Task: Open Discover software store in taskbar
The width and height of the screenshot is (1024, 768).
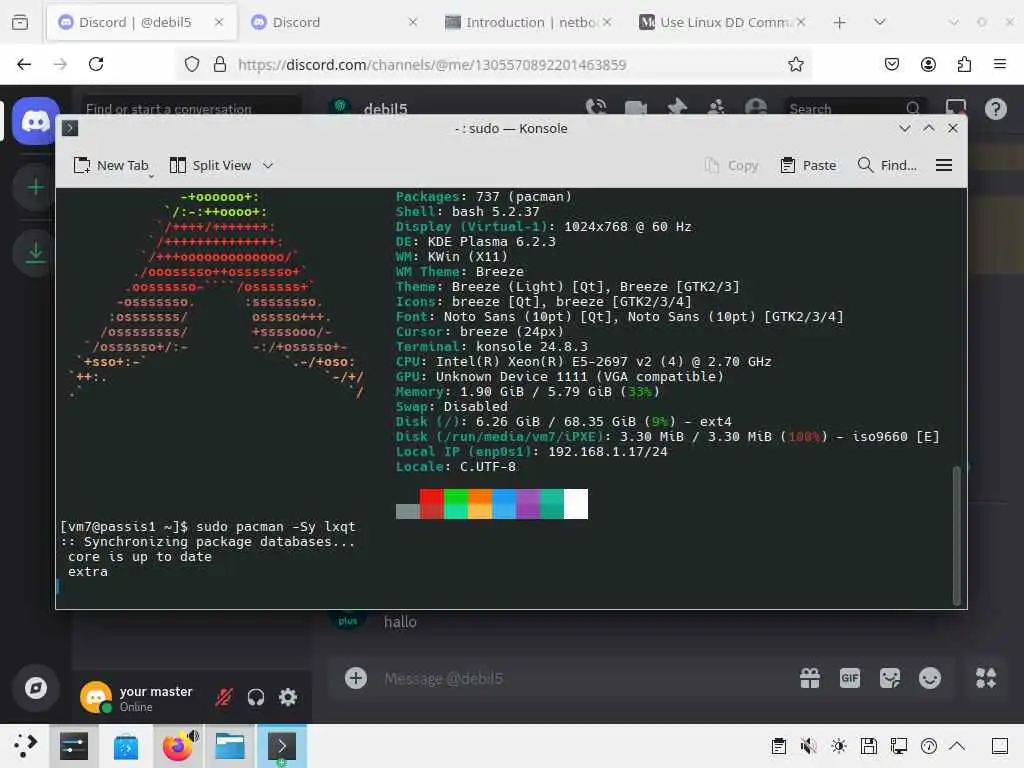Action: [x=126, y=746]
